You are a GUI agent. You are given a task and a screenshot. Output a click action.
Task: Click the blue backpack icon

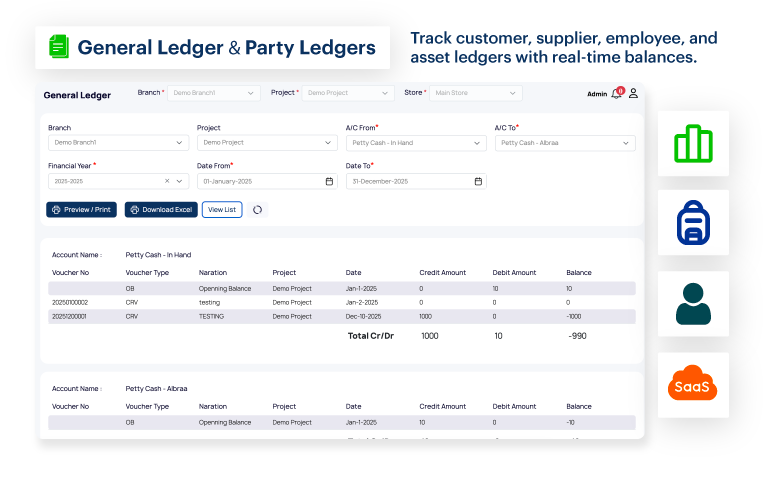point(693,222)
